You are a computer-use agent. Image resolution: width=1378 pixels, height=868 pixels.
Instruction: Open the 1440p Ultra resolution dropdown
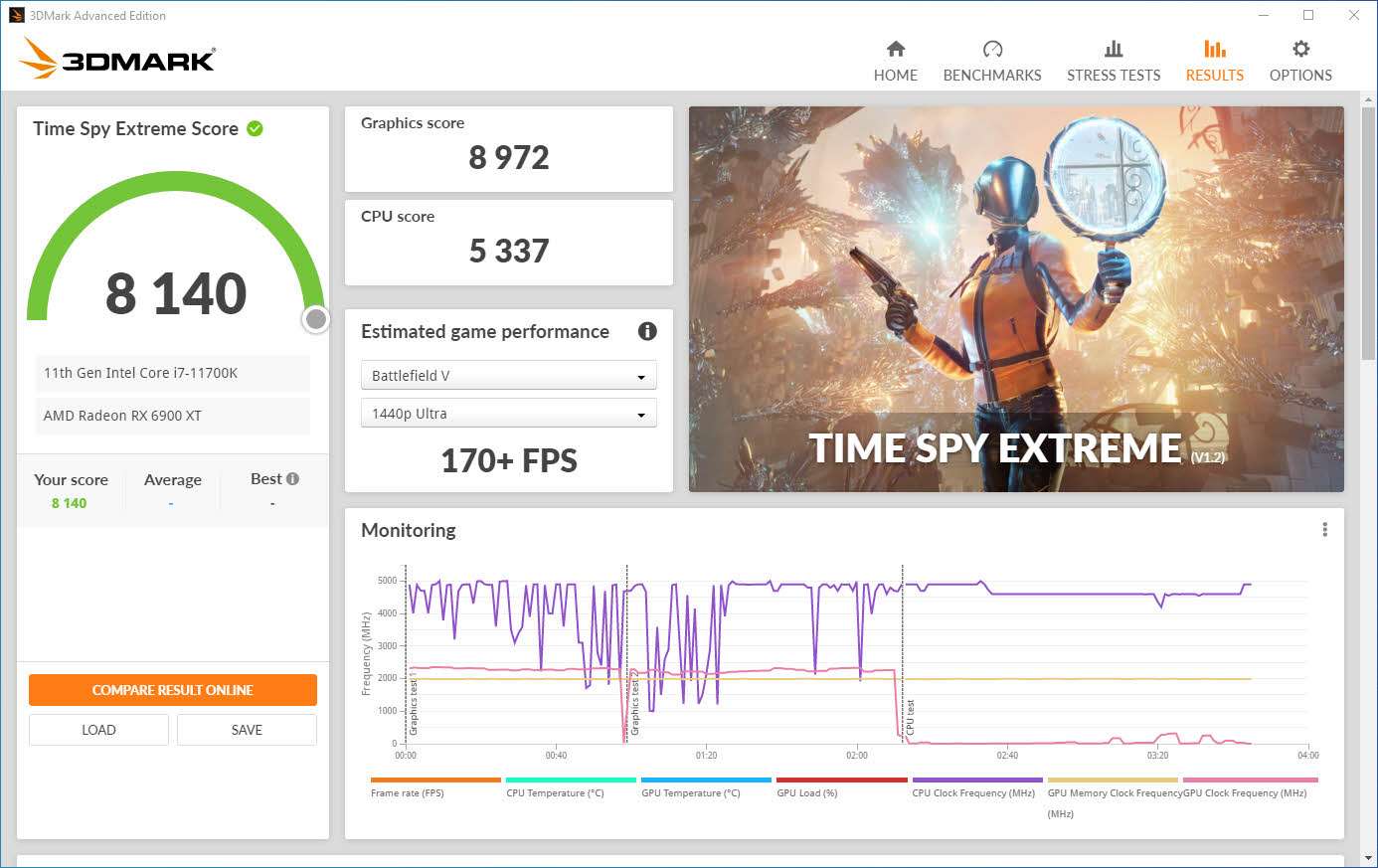(x=508, y=414)
